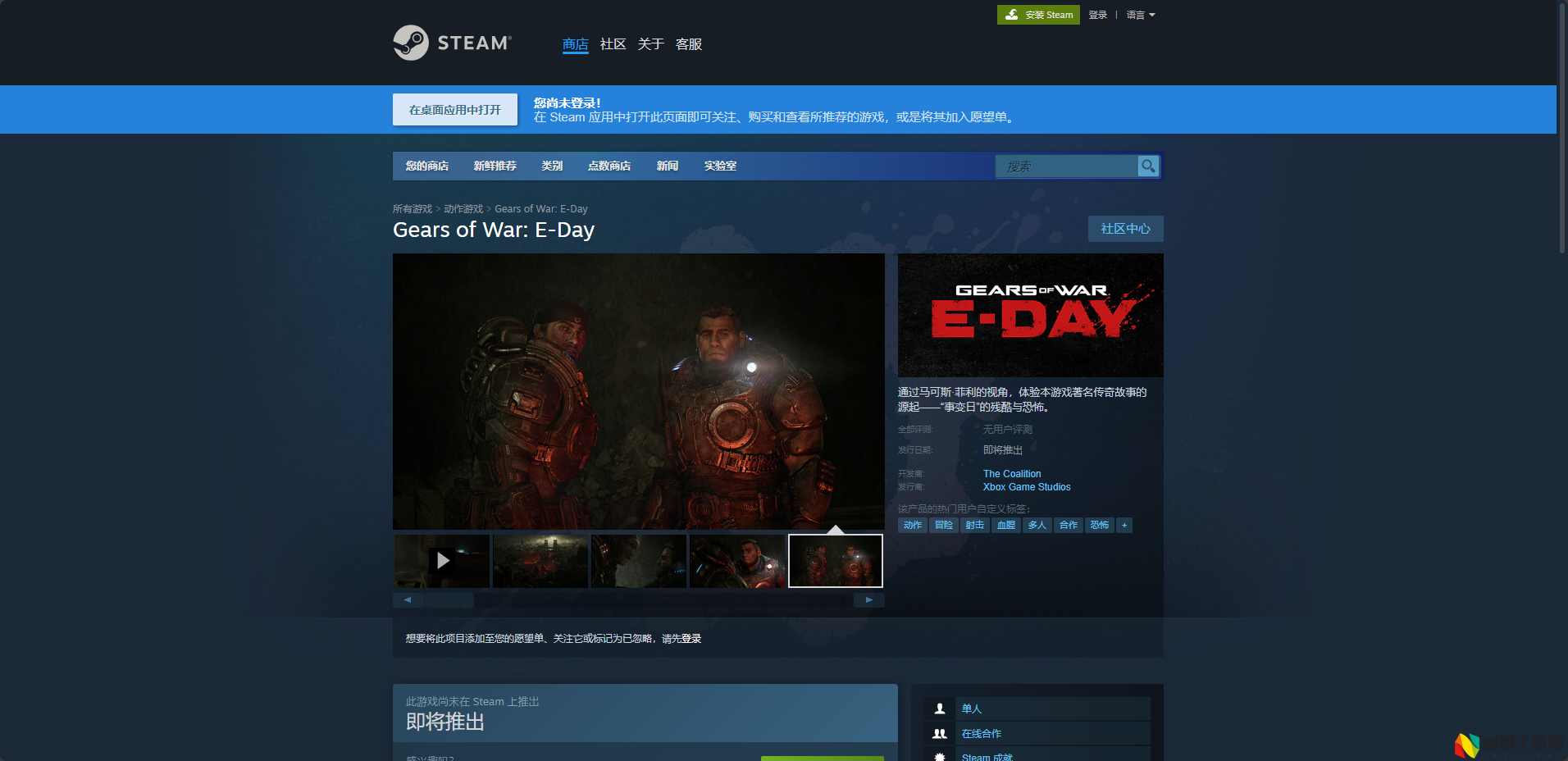Open the 社区中心 community hub

(1126, 229)
